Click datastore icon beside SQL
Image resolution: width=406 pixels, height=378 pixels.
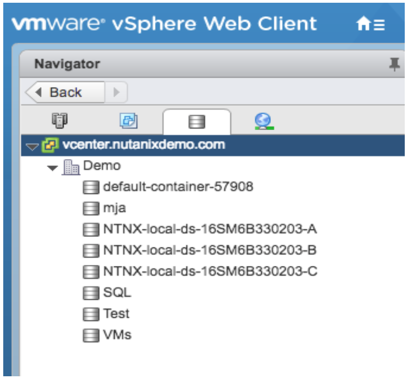point(91,293)
